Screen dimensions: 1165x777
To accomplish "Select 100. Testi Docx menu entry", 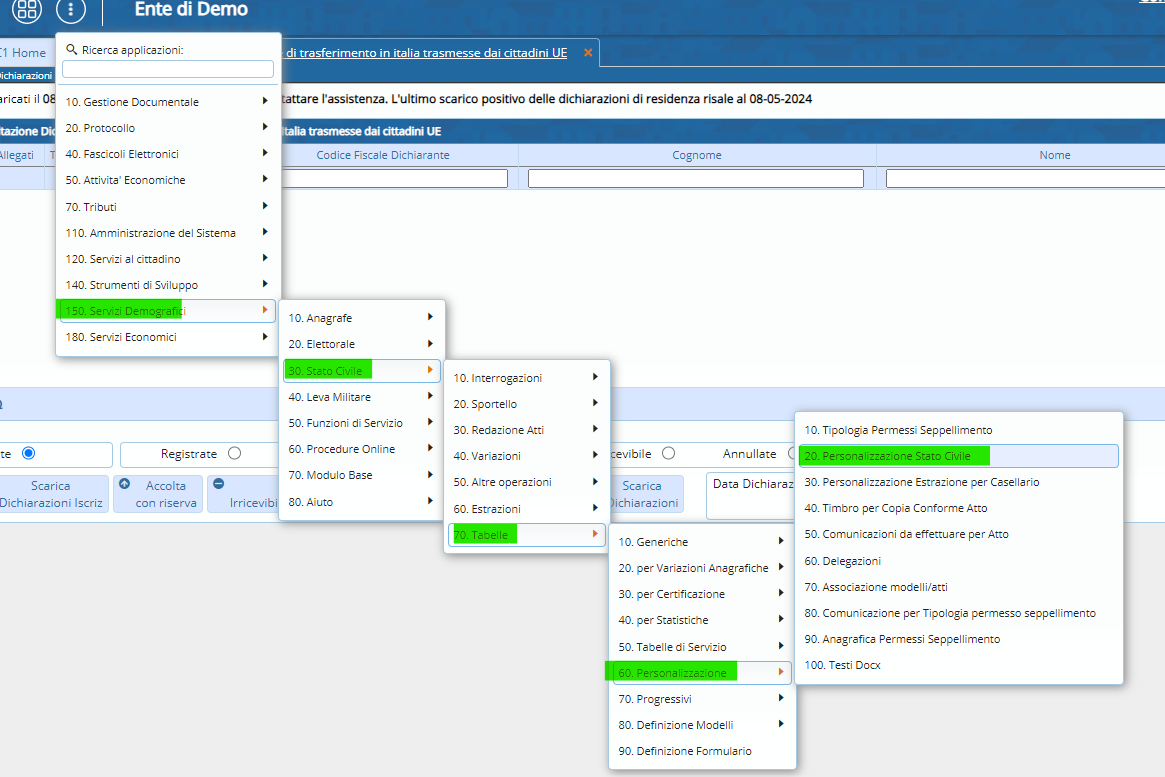I will click(x=842, y=665).
